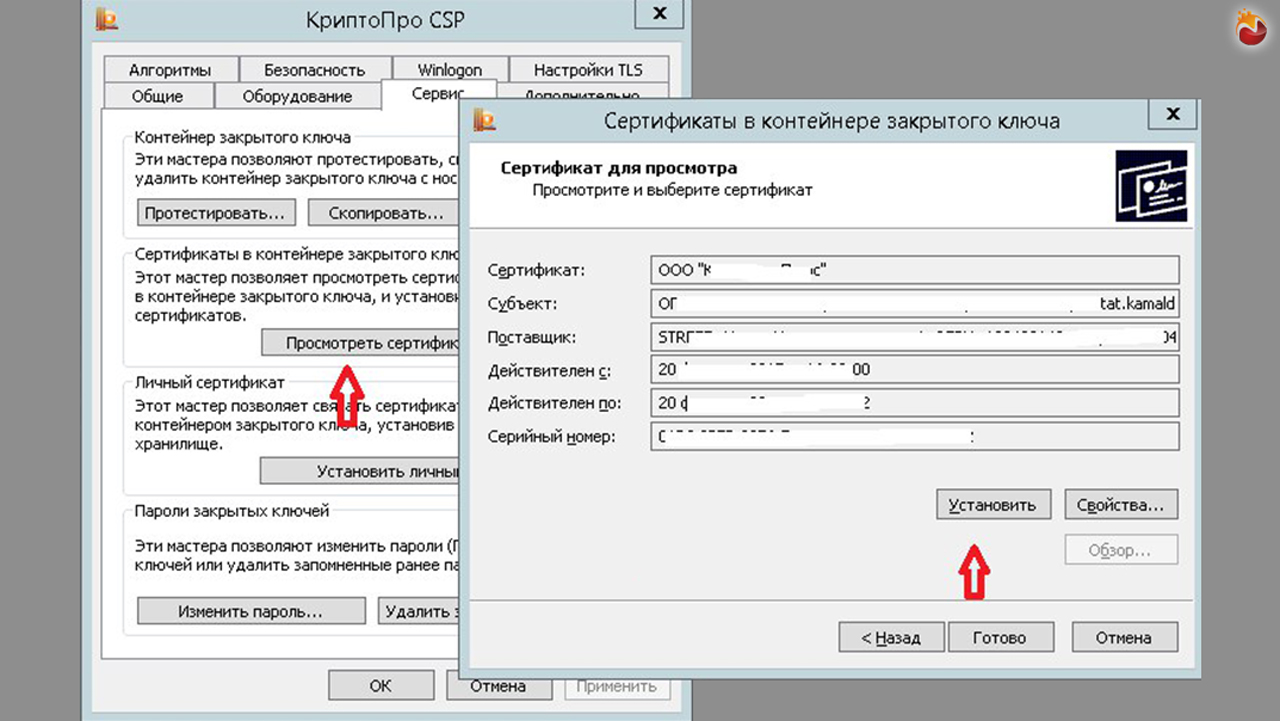Click Просмотреть сертификаты button
This screenshot has width=1280, height=721.
[x=360, y=343]
